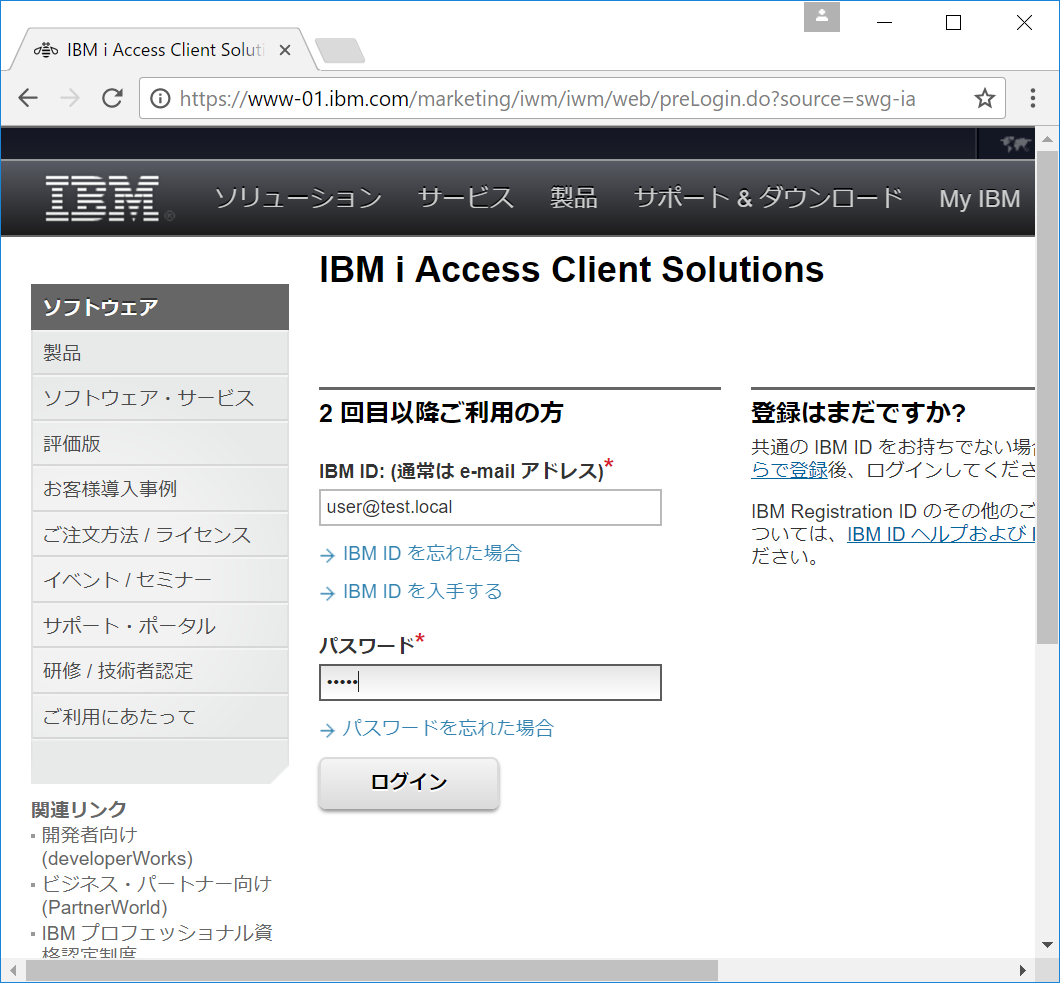Switch to the IBM i Access Client tab
1060x983 pixels.
(x=150, y=49)
